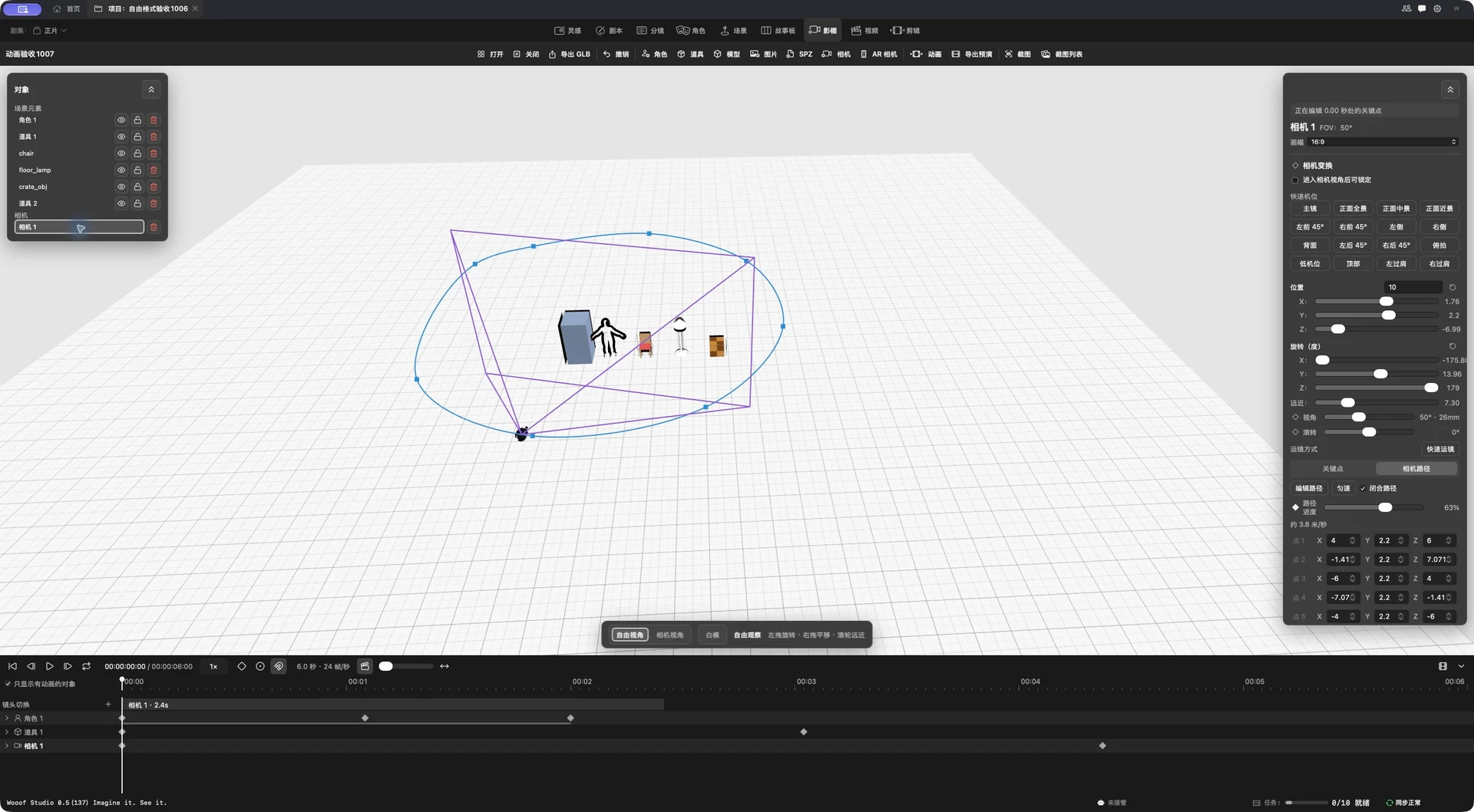The width and height of the screenshot is (1474, 812).
Task: Collapse the camera properties panel chevron
Action: [x=1450, y=90]
